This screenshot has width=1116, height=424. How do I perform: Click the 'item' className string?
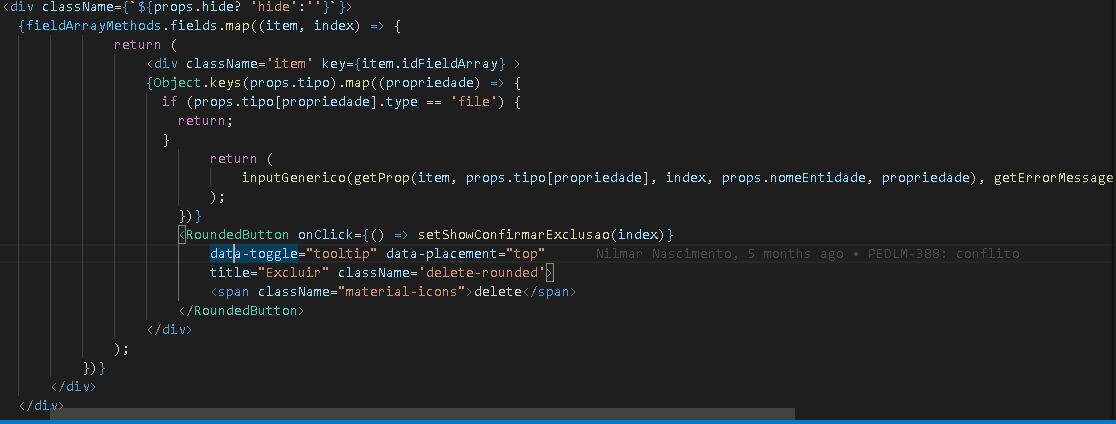coord(290,63)
